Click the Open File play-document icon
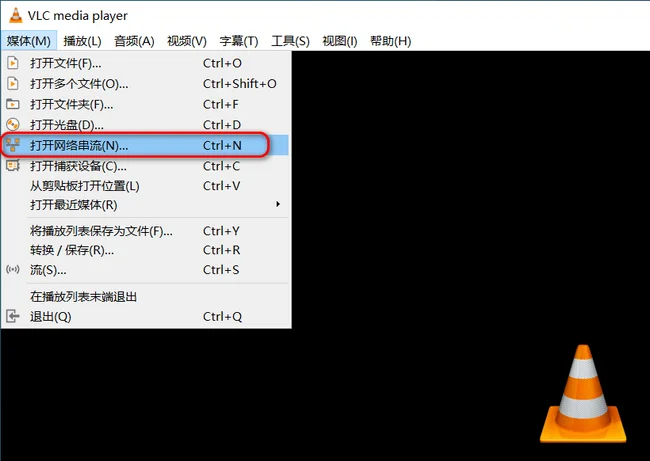This screenshot has height=461, width=650. click(13, 63)
